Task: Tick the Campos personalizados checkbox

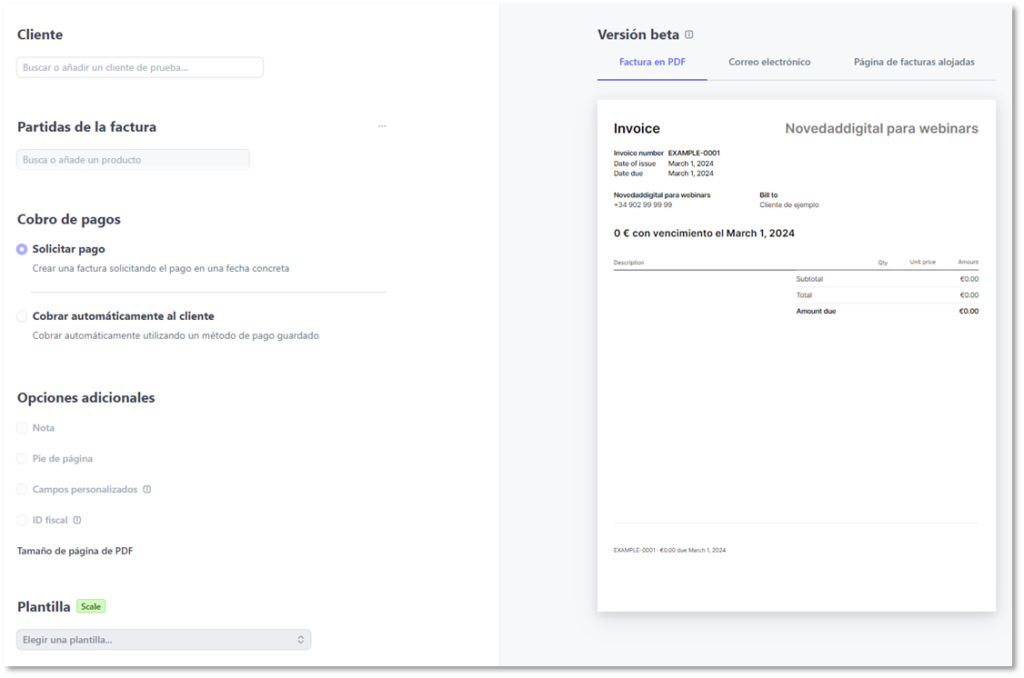Action: point(22,490)
